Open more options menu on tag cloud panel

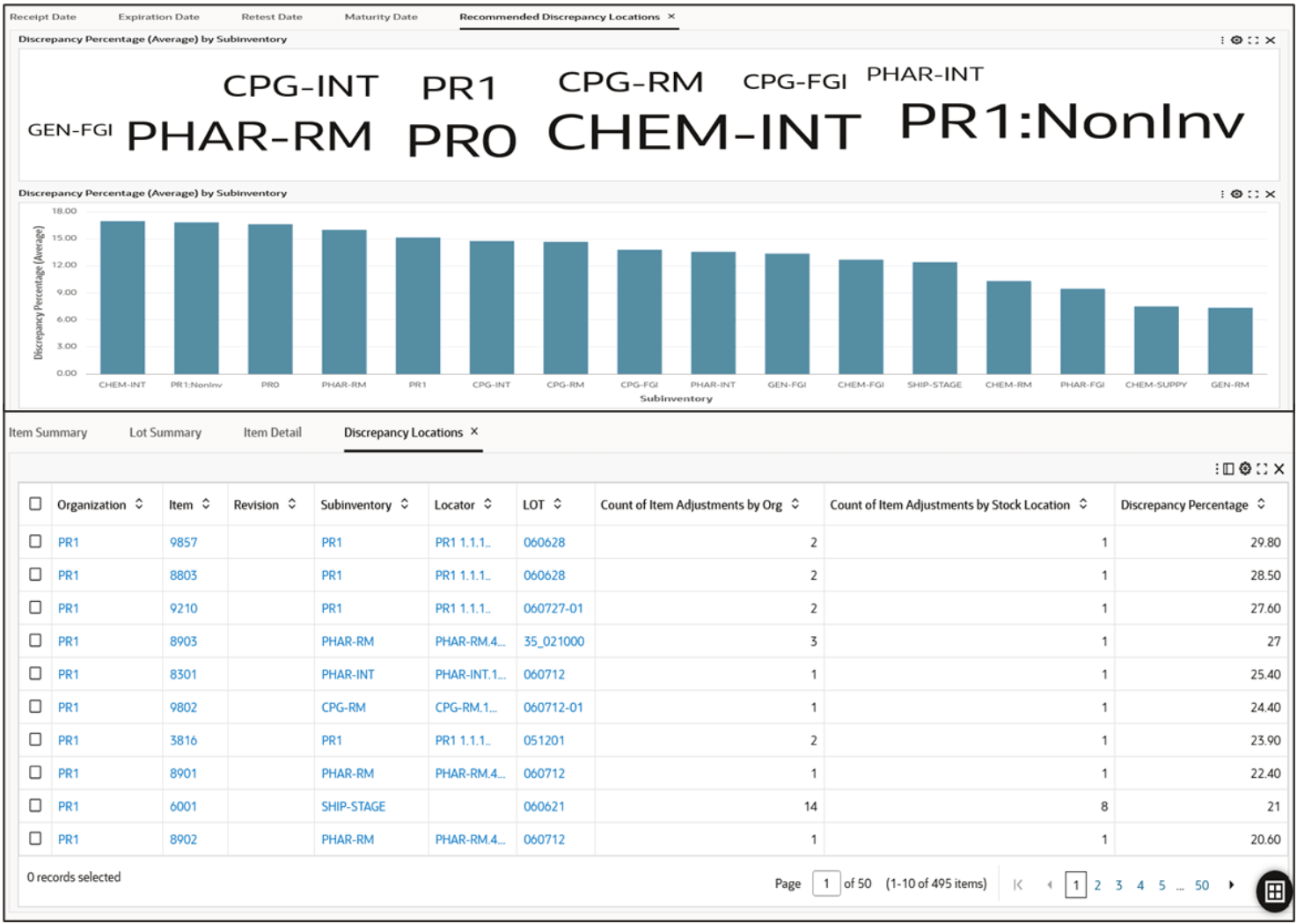(1222, 40)
